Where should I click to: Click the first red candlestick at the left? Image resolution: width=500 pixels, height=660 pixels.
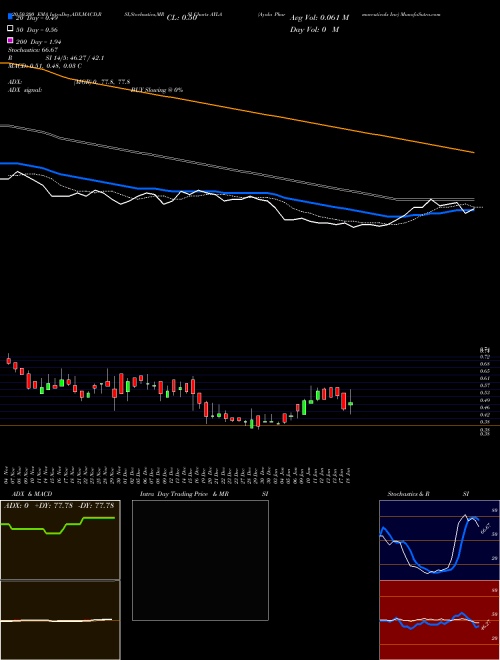point(8,361)
